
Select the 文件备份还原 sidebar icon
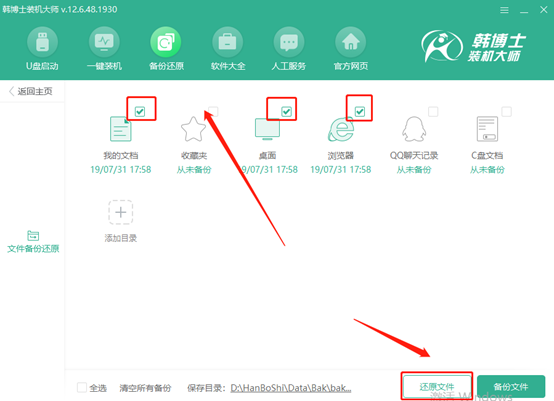(x=33, y=236)
